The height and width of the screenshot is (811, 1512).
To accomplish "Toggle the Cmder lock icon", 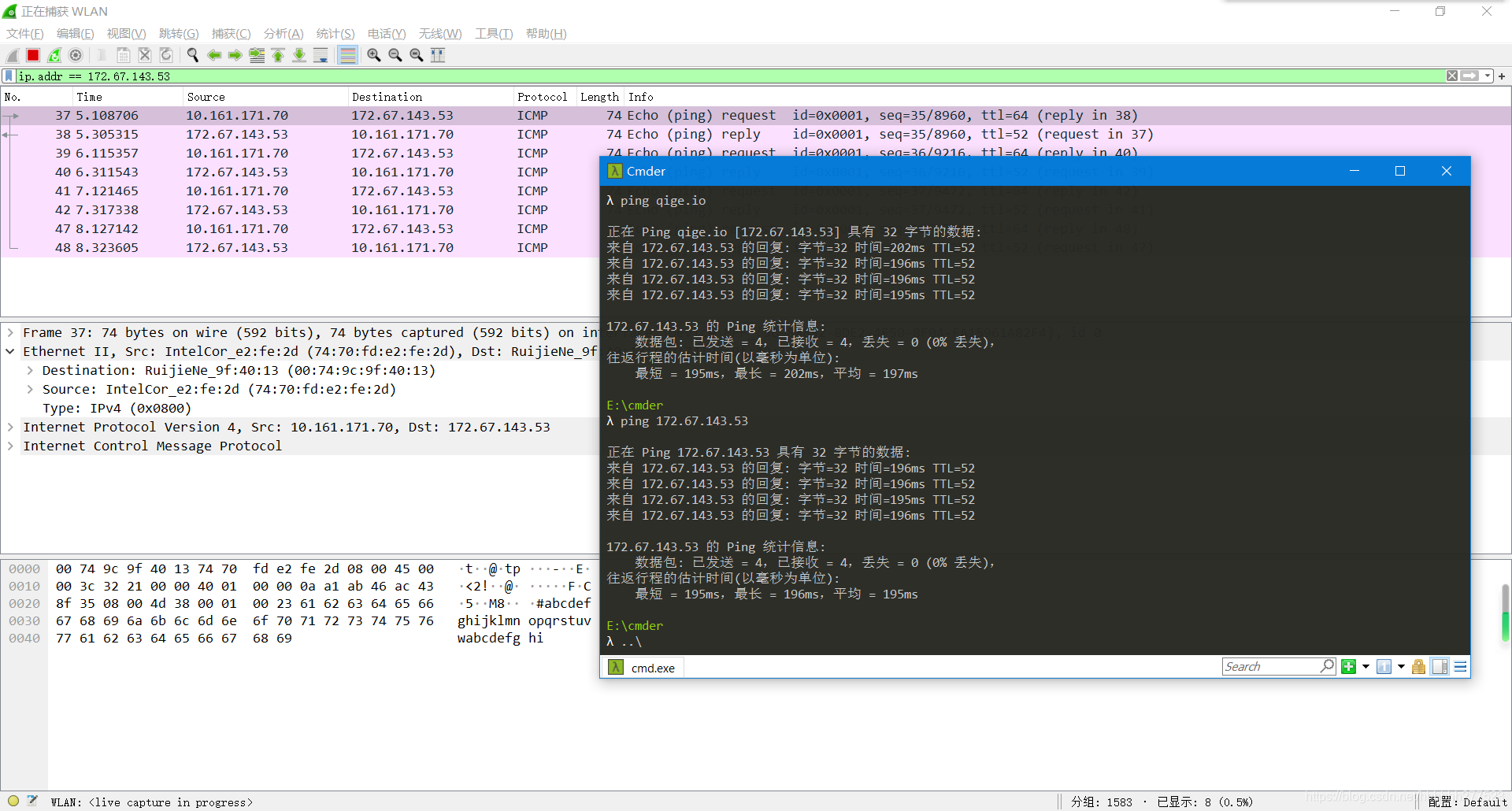I will pos(1418,667).
